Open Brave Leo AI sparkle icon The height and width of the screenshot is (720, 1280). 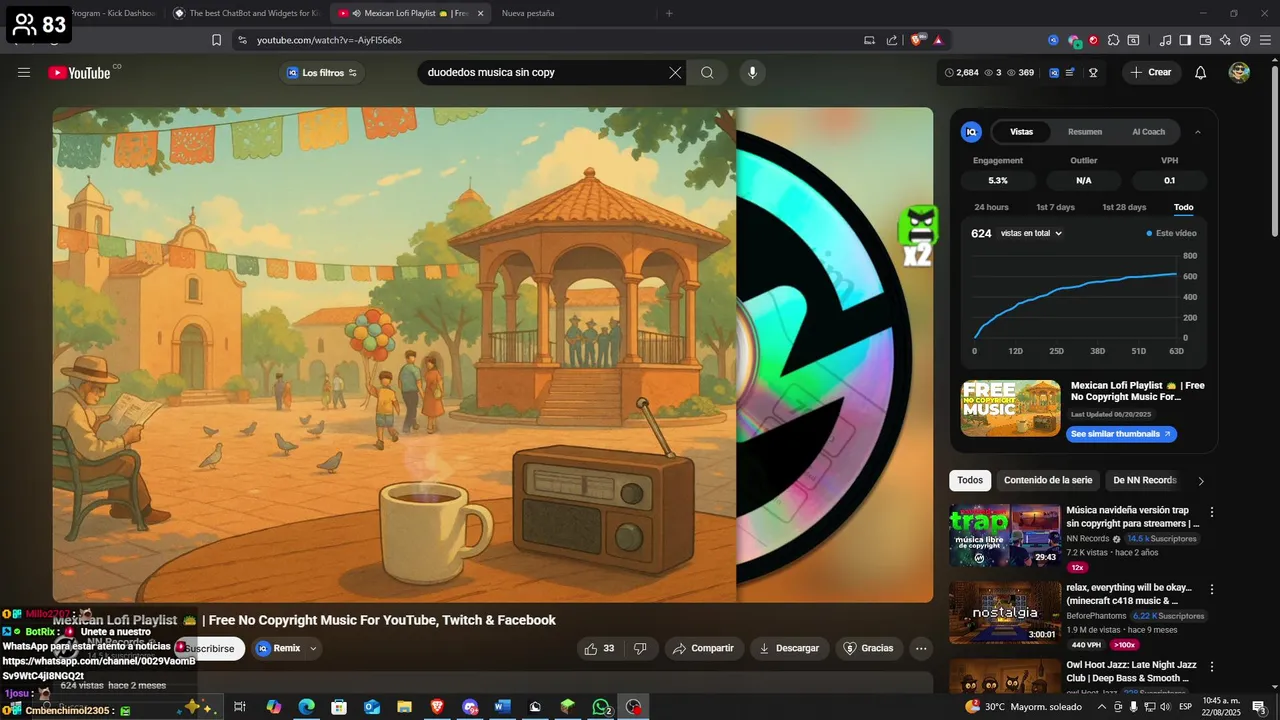pyautogui.click(x=1225, y=40)
